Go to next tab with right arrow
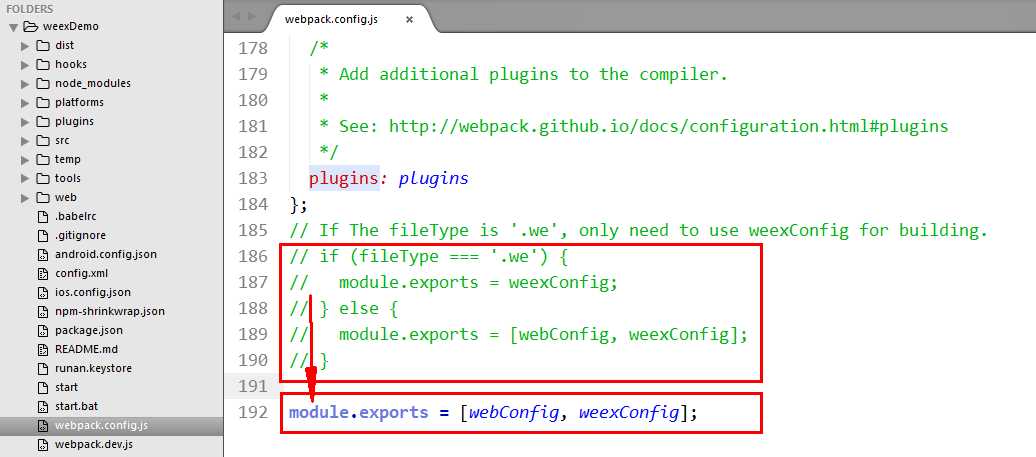1036x457 pixels. click(252, 17)
